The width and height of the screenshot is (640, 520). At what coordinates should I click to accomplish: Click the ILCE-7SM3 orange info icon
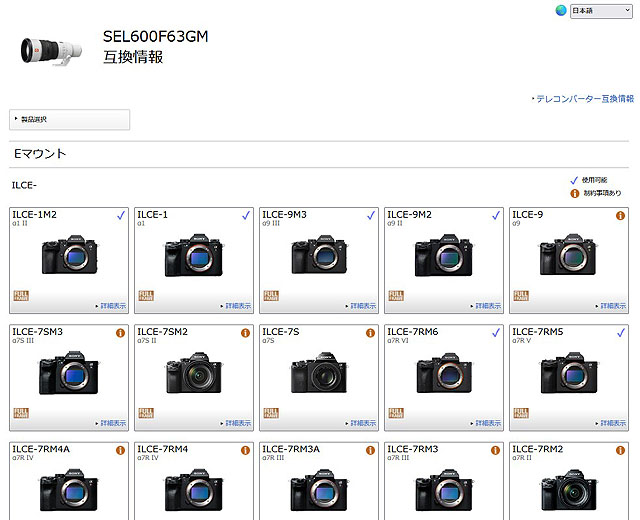120,333
